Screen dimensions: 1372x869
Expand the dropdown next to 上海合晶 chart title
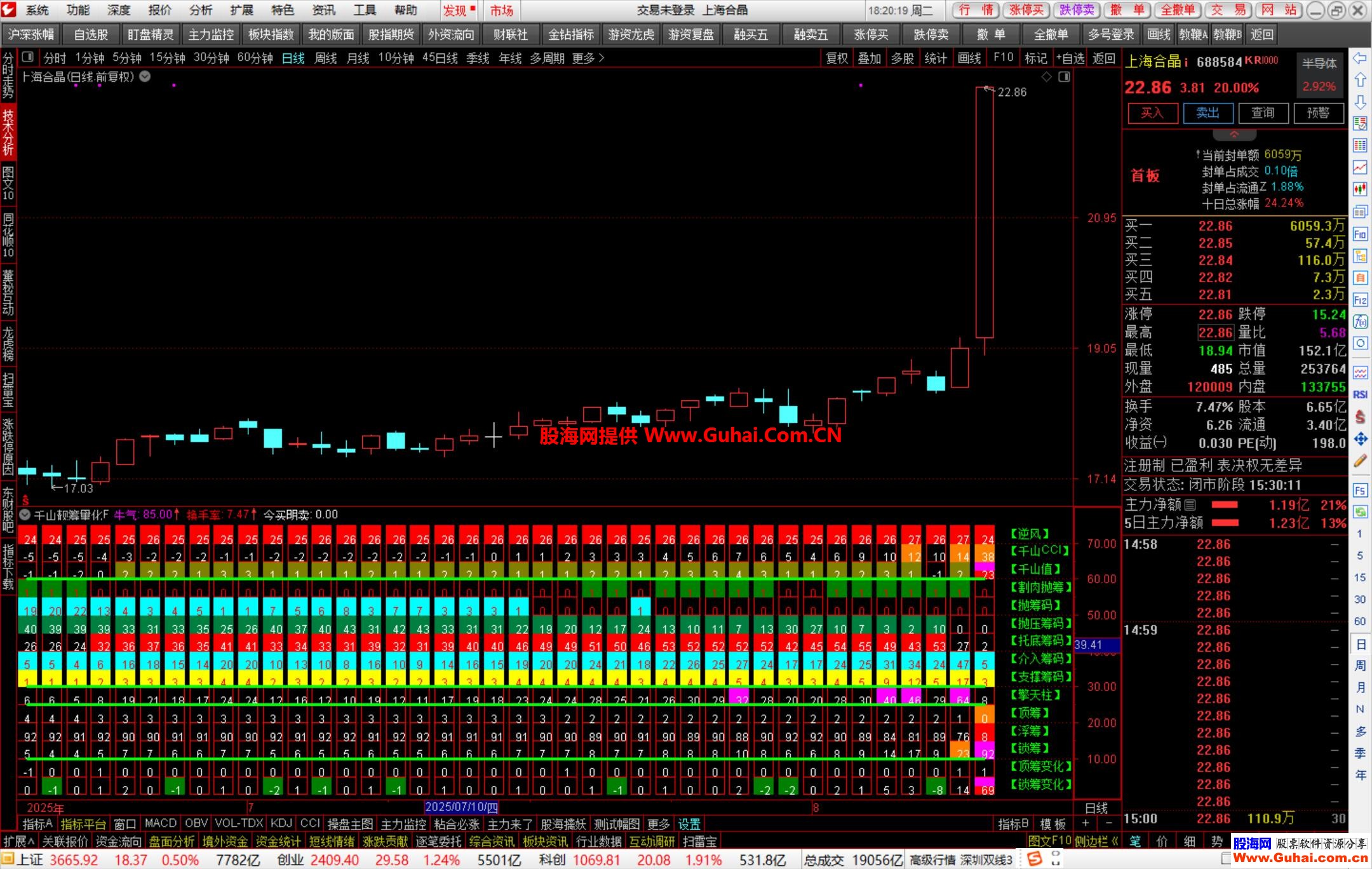point(145,77)
